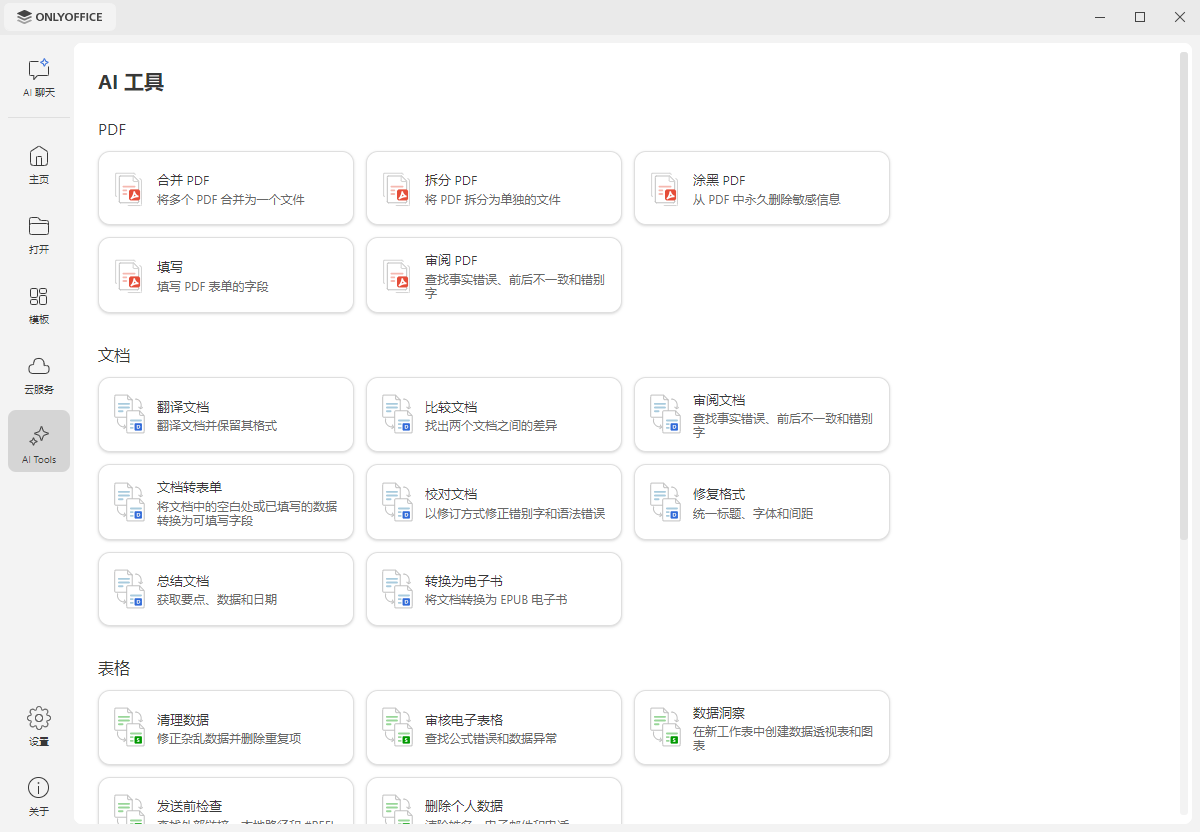This screenshot has height=832, width=1200.
Task: Click the 比较文档 compare icon
Action: click(397, 415)
